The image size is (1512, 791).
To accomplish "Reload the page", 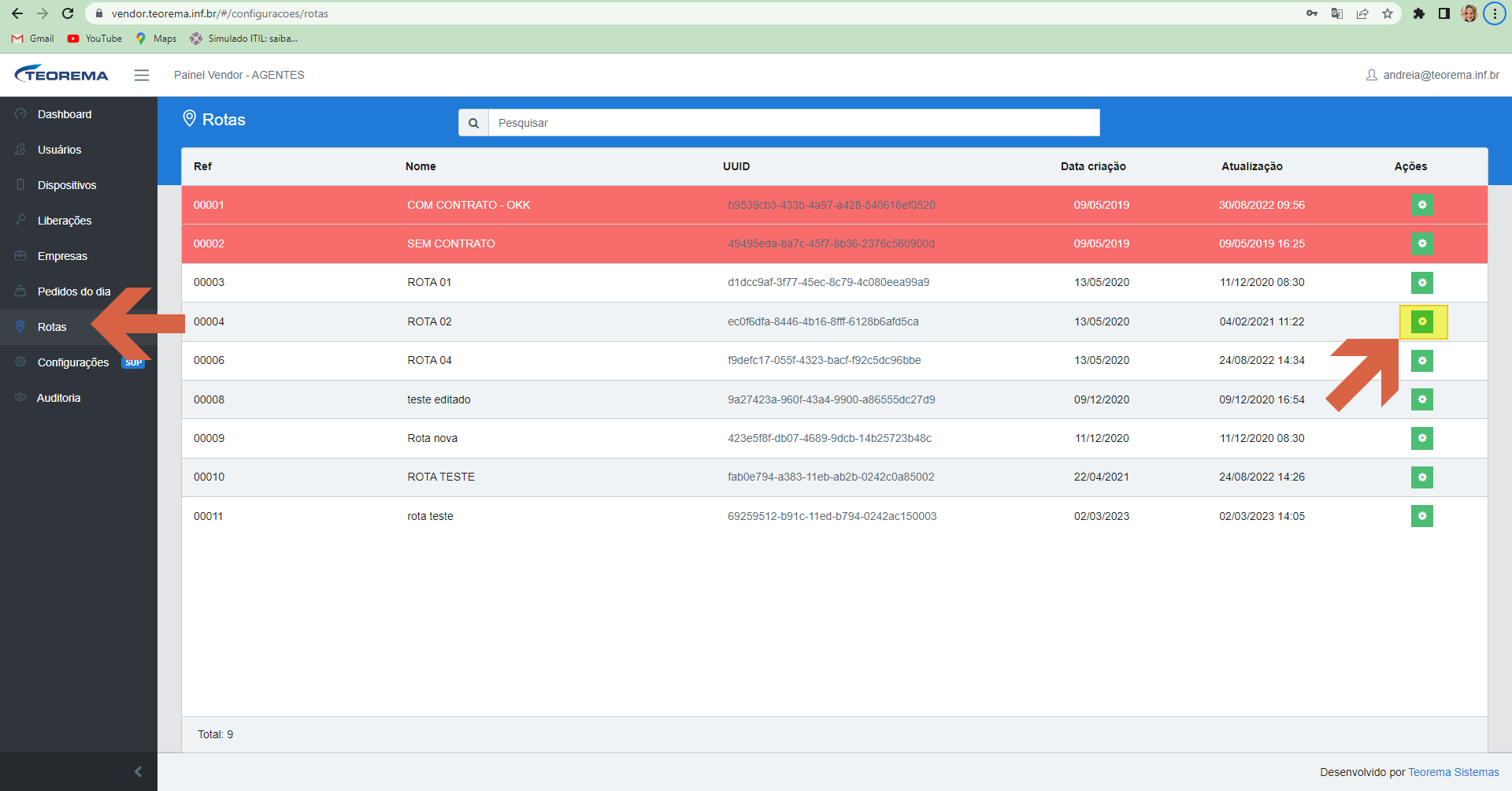I will pos(68,13).
